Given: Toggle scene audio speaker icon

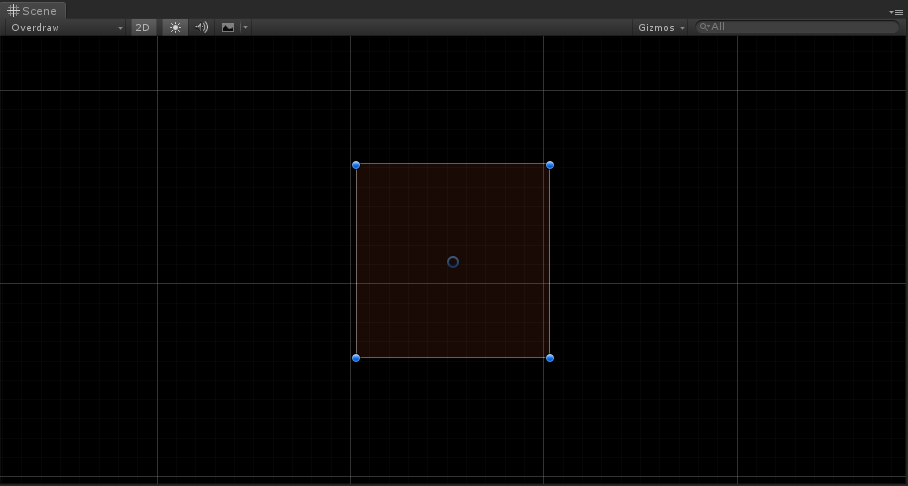Looking at the screenshot, I should (x=202, y=27).
